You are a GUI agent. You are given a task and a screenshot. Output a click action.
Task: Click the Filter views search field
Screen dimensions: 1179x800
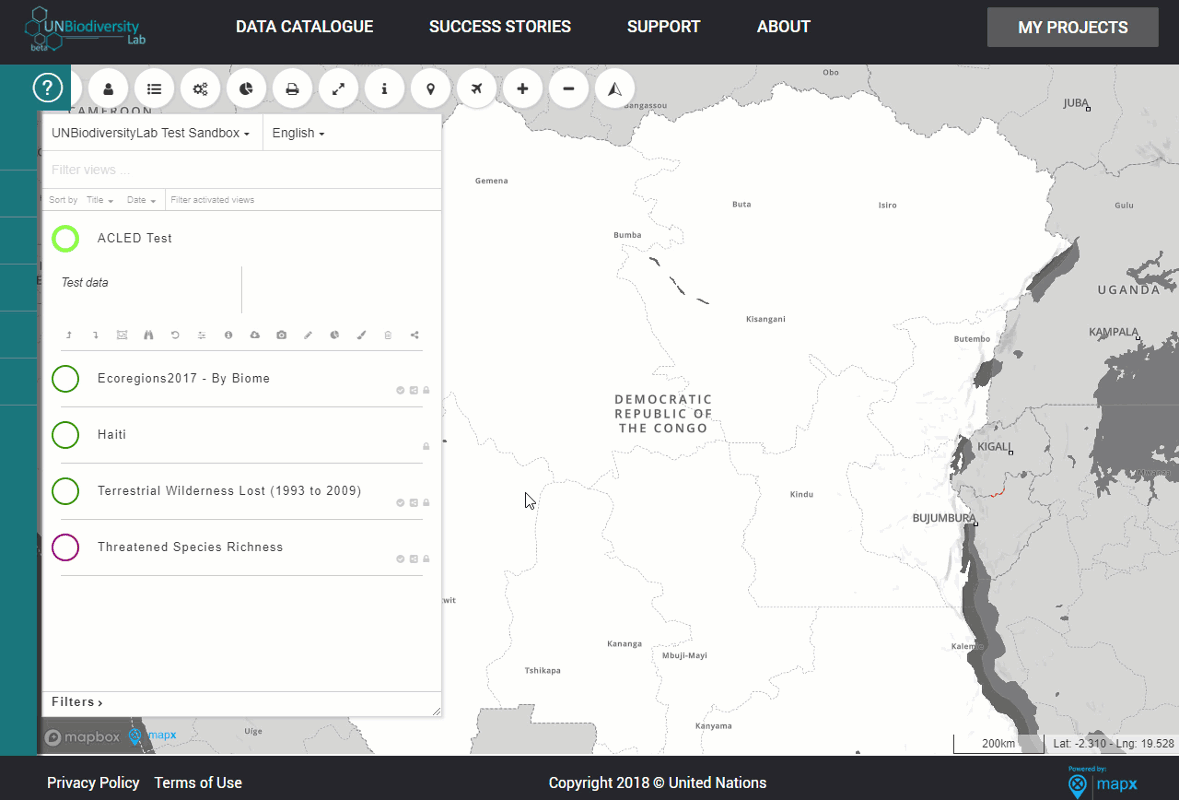tap(241, 170)
